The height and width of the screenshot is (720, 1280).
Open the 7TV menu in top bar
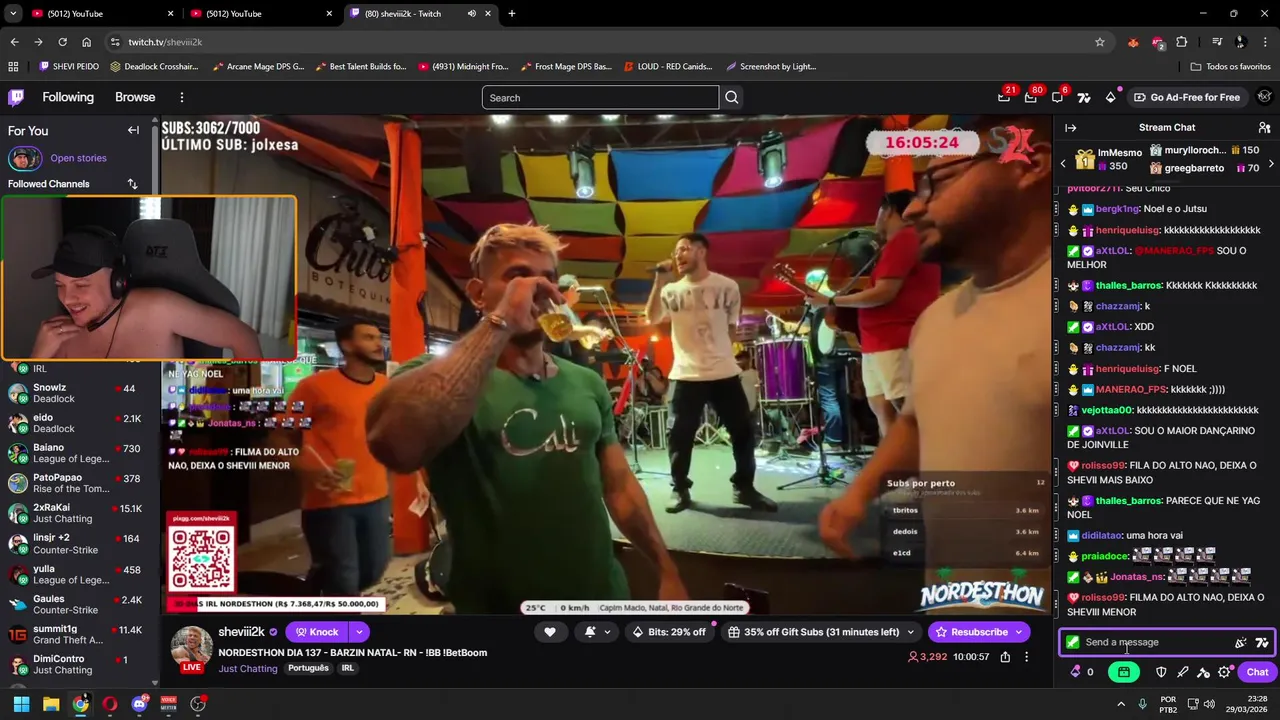tap(1084, 97)
